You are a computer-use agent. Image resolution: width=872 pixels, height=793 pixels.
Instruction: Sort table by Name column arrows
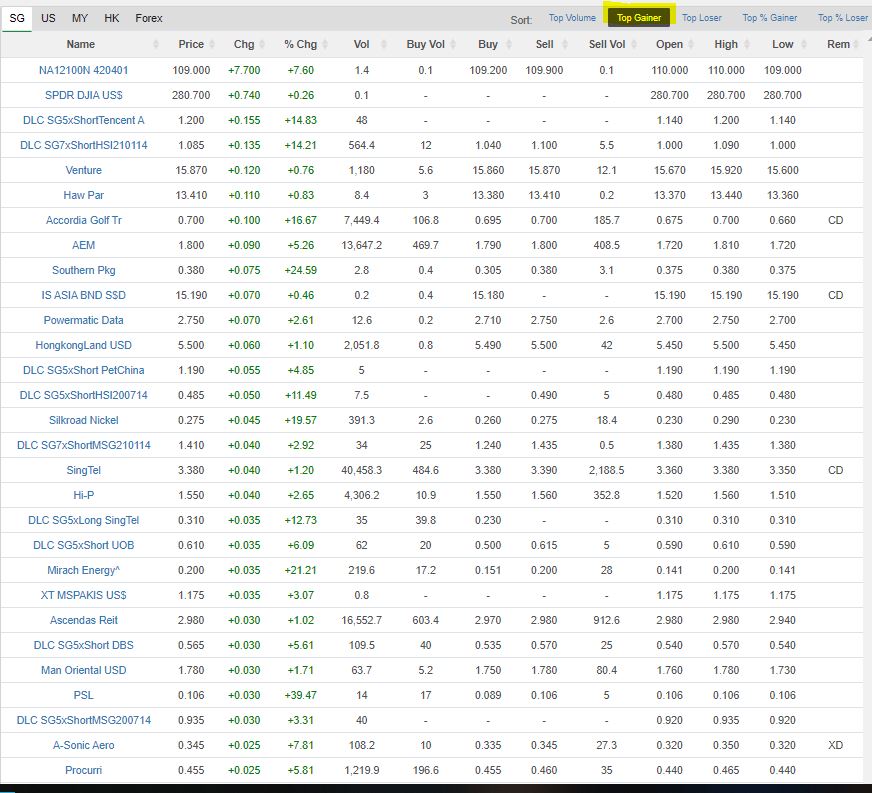click(x=156, y=44)
